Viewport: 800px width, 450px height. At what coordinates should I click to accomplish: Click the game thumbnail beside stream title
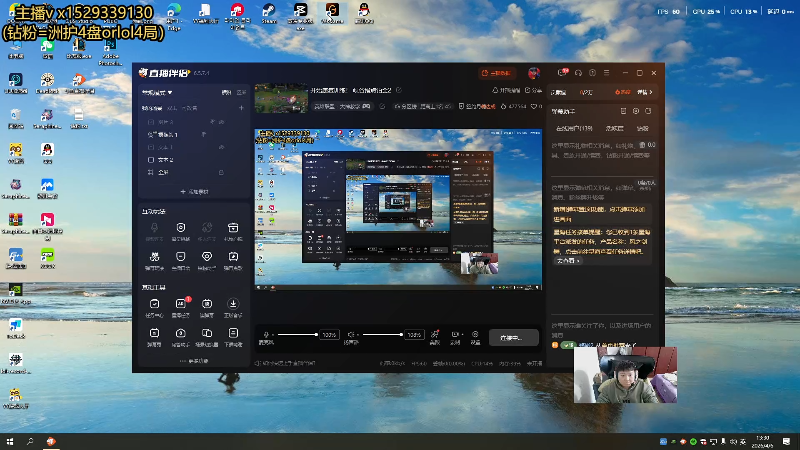point(281,98)
